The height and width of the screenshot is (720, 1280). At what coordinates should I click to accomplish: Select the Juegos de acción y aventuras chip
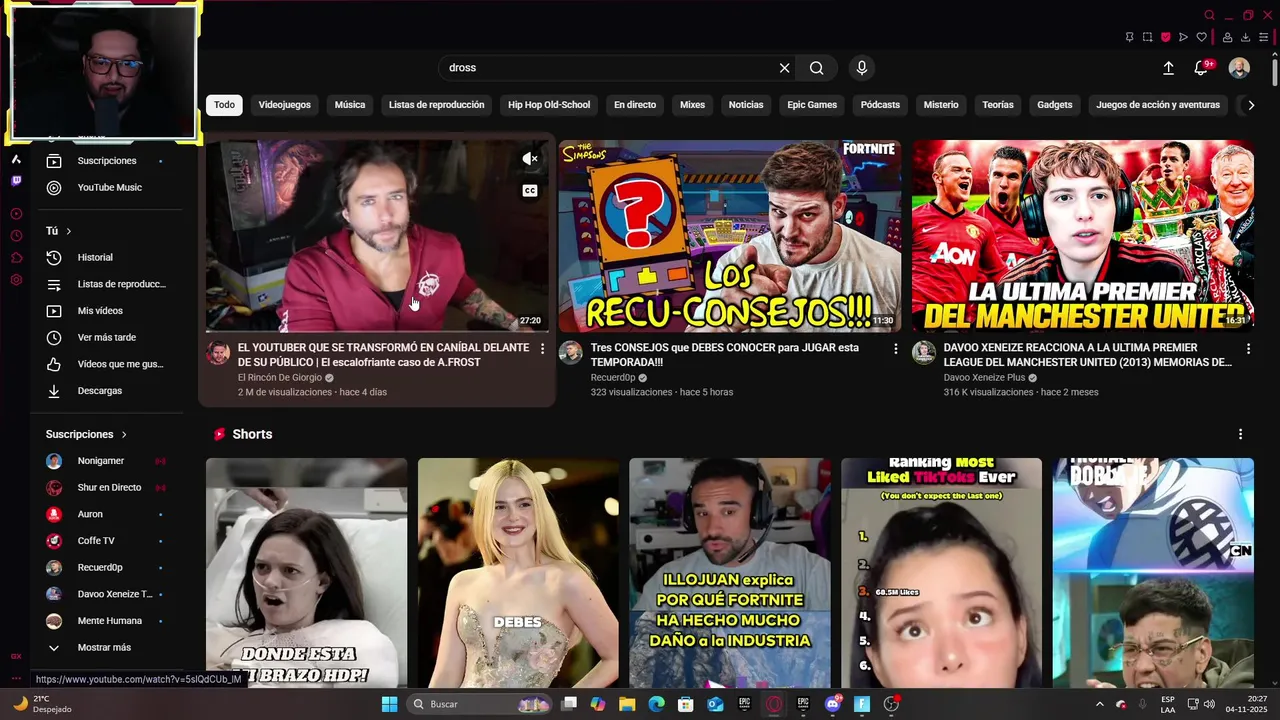point(1158,105)
